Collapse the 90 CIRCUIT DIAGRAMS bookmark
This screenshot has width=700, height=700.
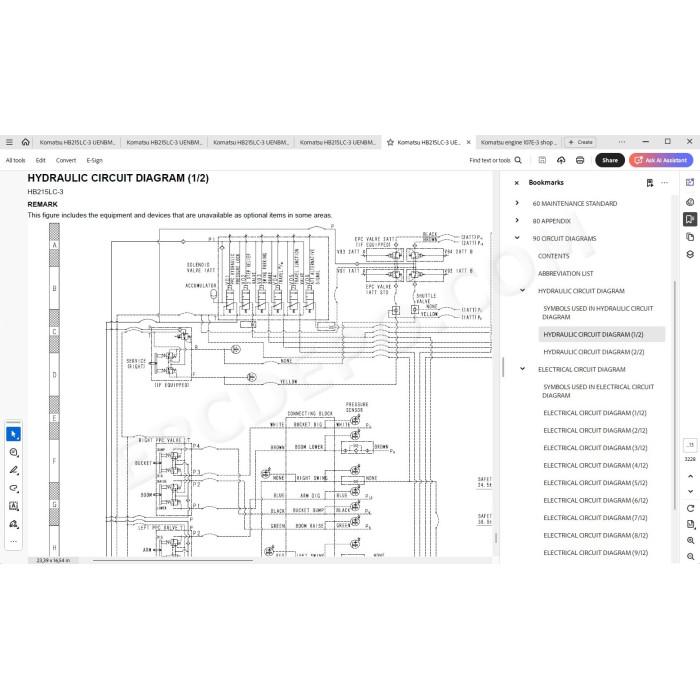(x=517, y=238)
